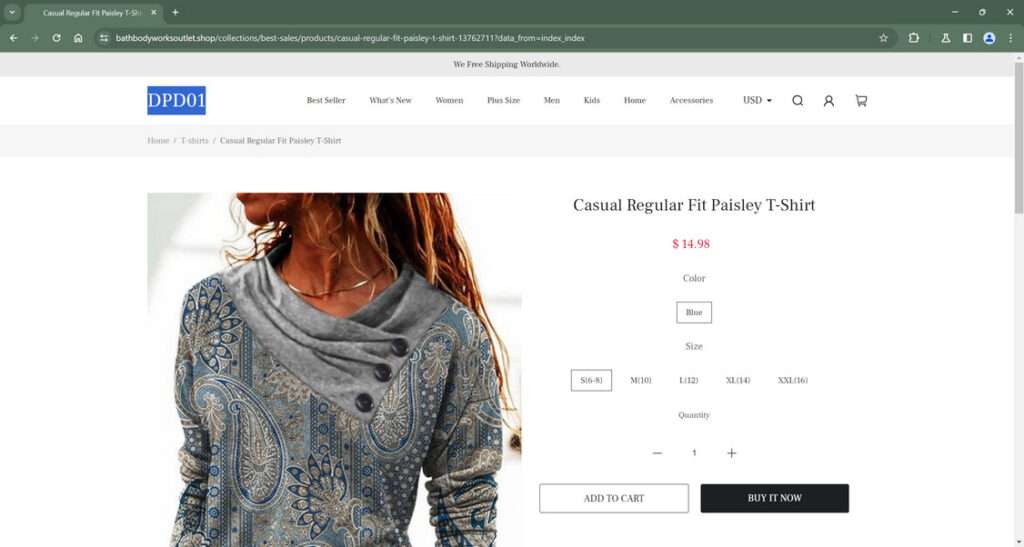Reload the page

pos(56,38)
